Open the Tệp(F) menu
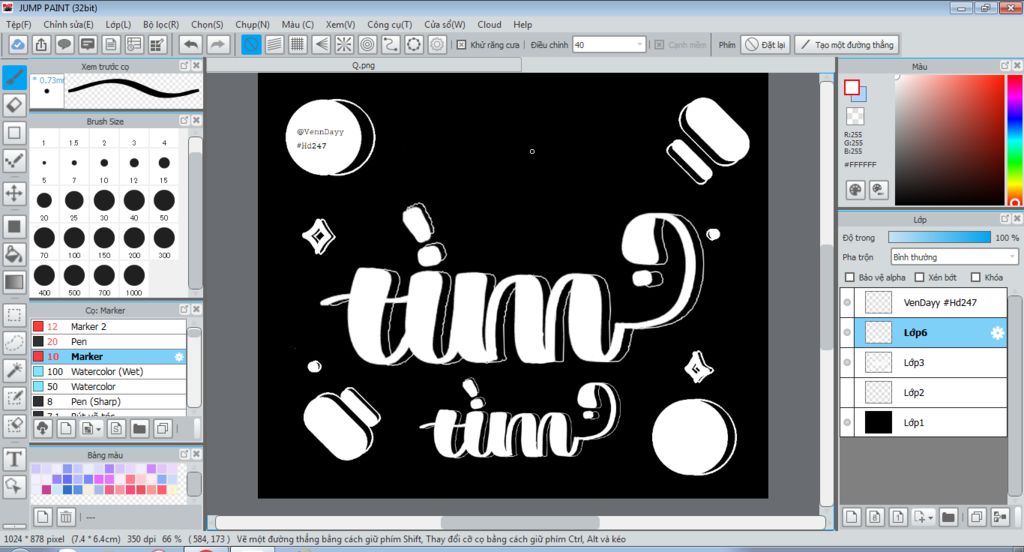Image resolution: width=1024 pixels, height=552 pixels. 18,24
